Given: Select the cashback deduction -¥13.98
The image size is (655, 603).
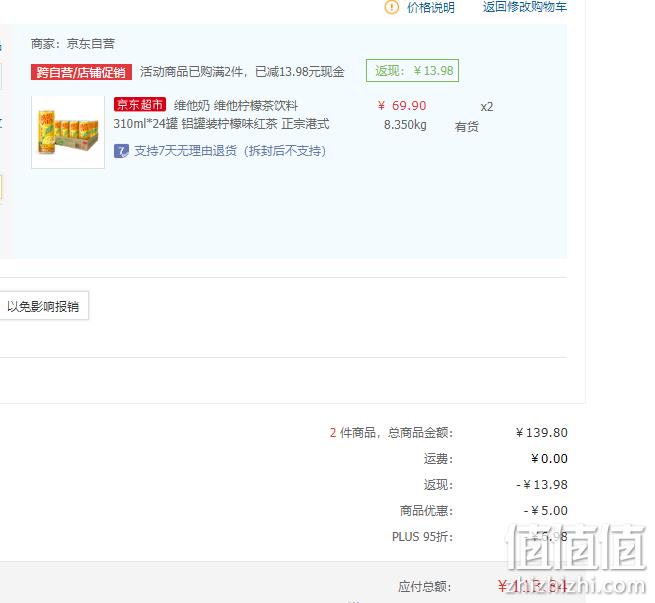Looking at the screenshot, I should tap(542, 484).
